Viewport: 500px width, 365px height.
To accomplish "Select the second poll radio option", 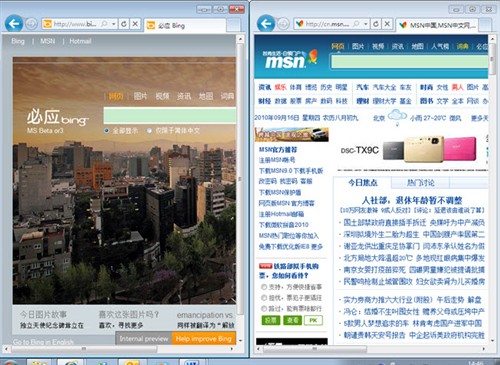I will click(264, 298).
